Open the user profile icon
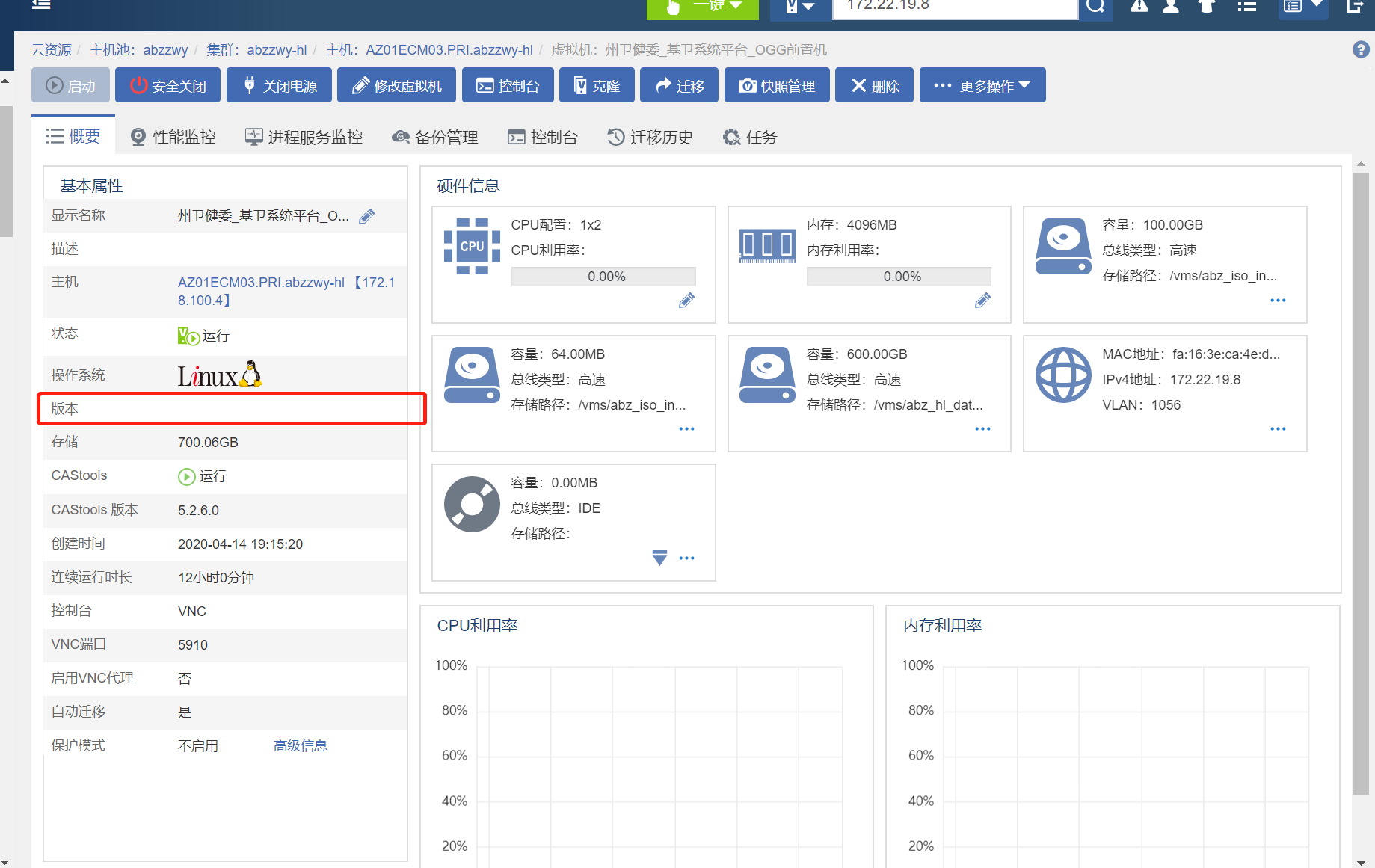 tap(1171, 6)
